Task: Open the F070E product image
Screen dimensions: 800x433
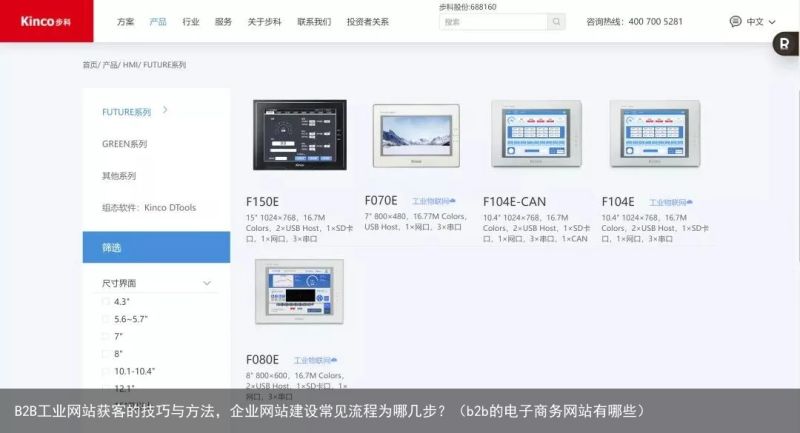Action: pyautogui.click(x=416, y=136)
